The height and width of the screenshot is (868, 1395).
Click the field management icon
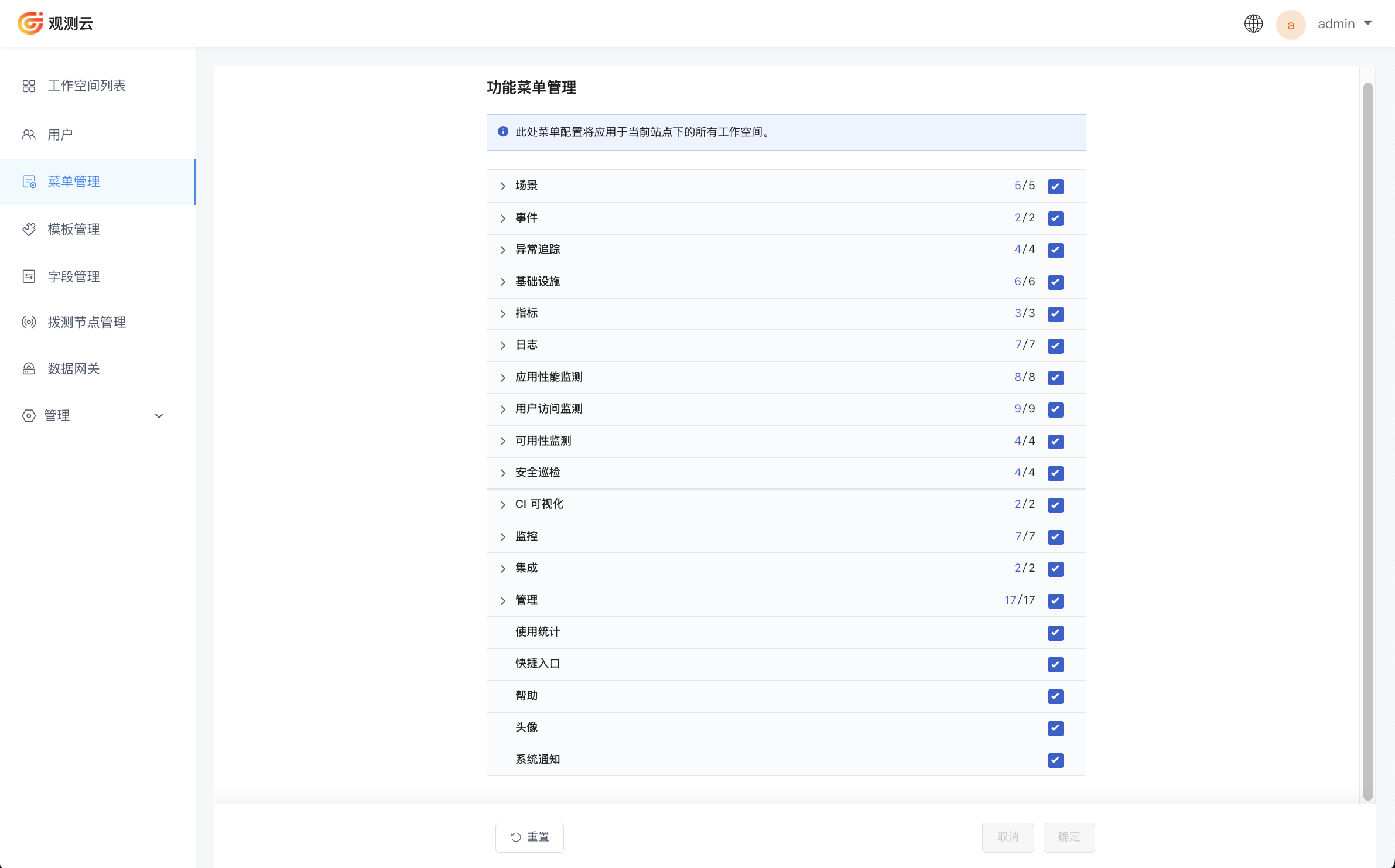[x=29, y=276]
